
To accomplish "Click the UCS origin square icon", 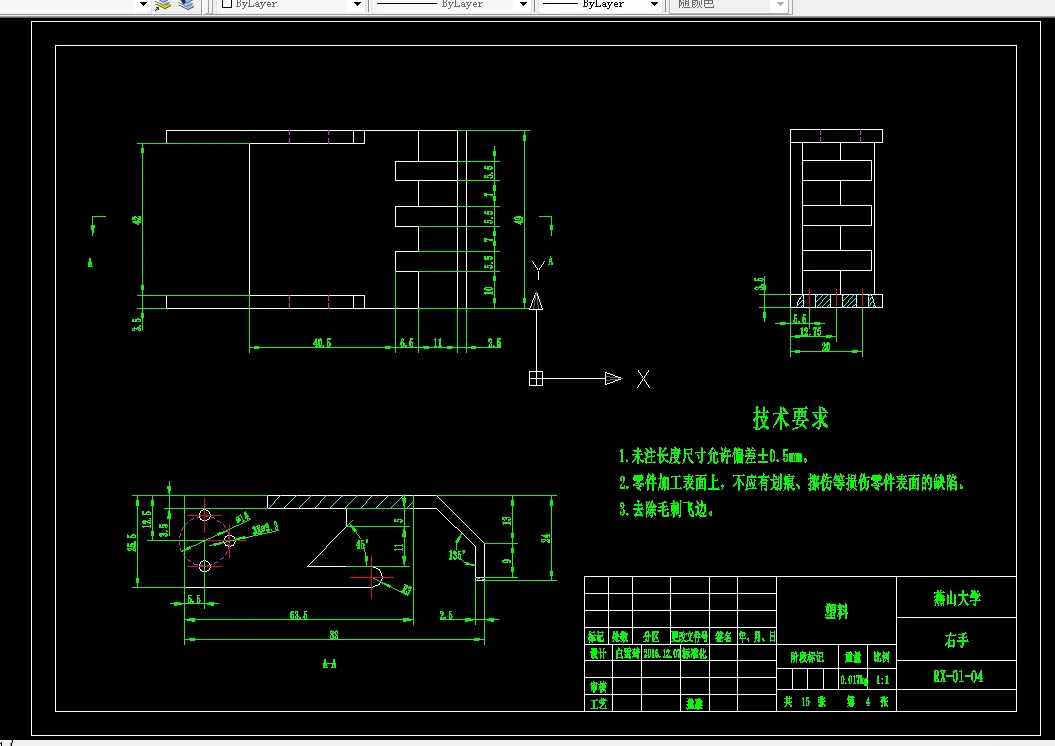I will (x=536, y=379).
